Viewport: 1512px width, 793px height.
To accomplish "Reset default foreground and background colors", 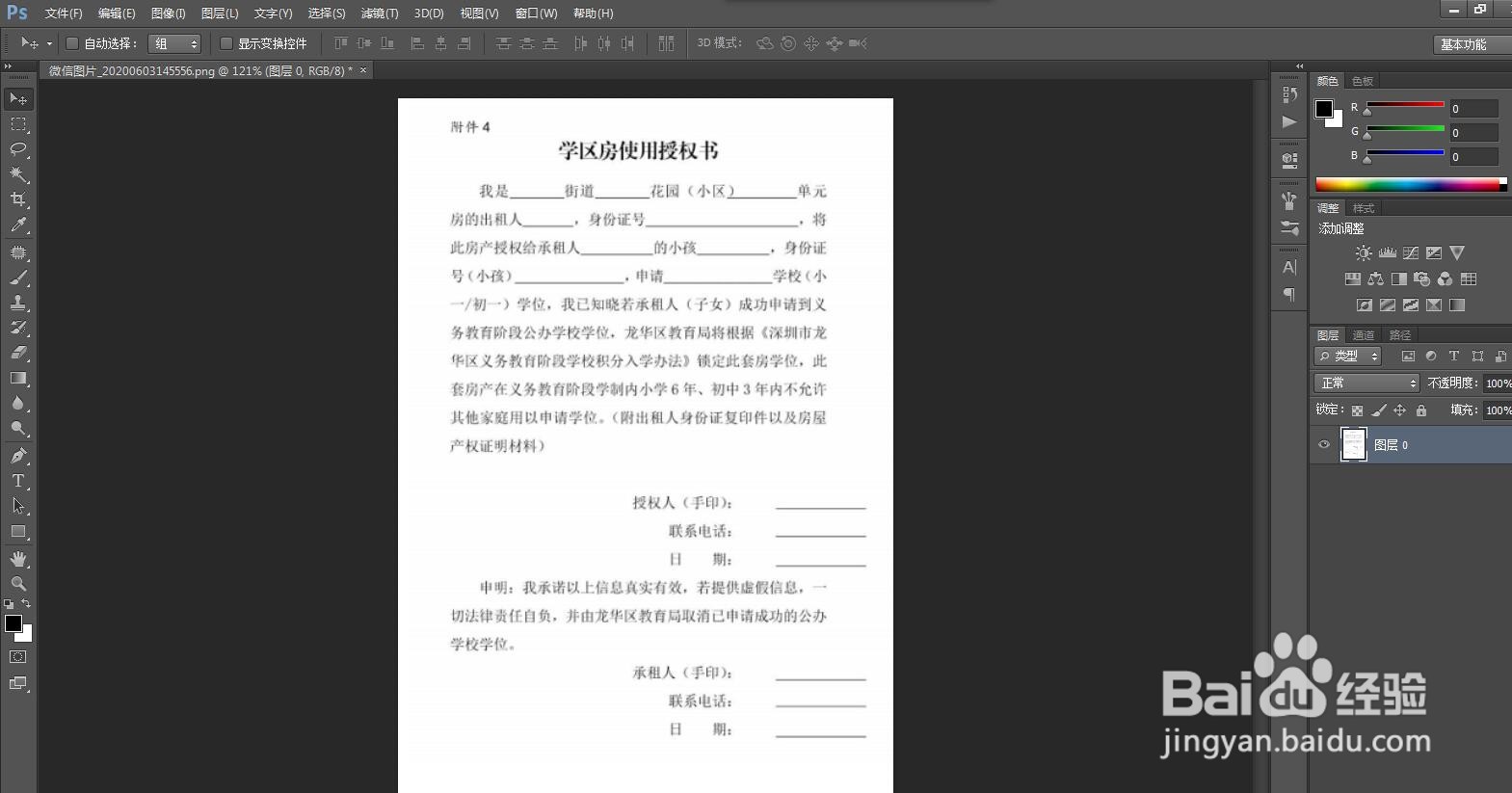I will (x=9, y=604).
